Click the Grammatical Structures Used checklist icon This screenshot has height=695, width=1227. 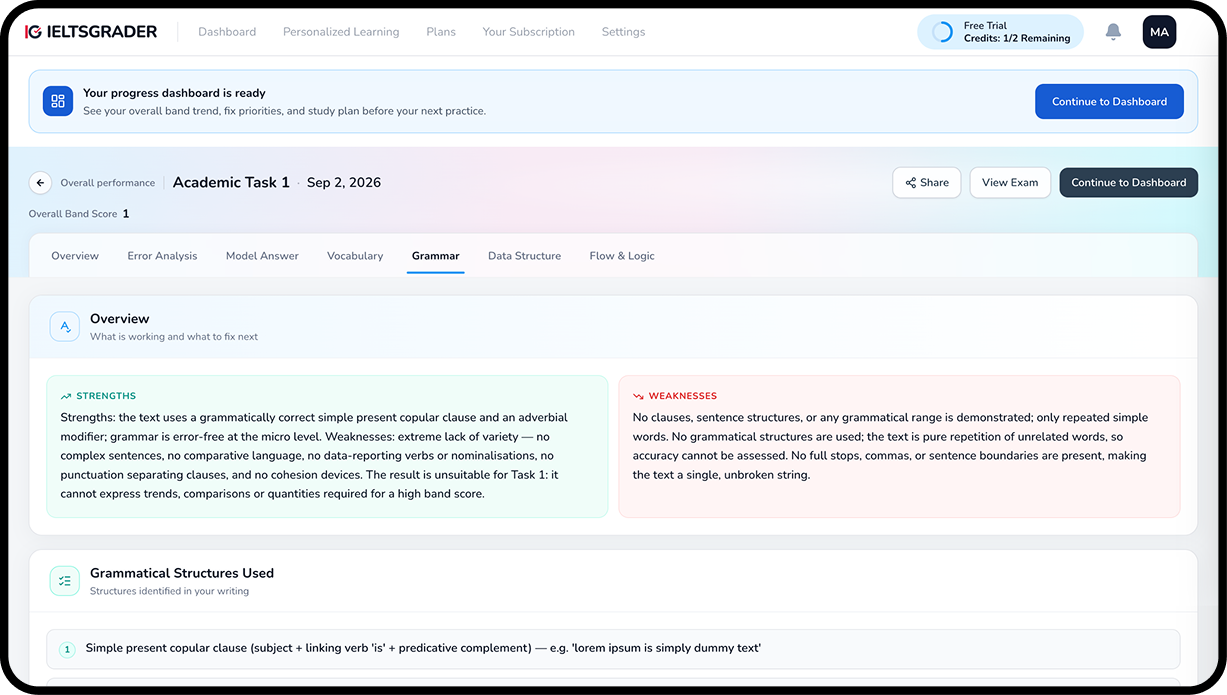(65, 581)
